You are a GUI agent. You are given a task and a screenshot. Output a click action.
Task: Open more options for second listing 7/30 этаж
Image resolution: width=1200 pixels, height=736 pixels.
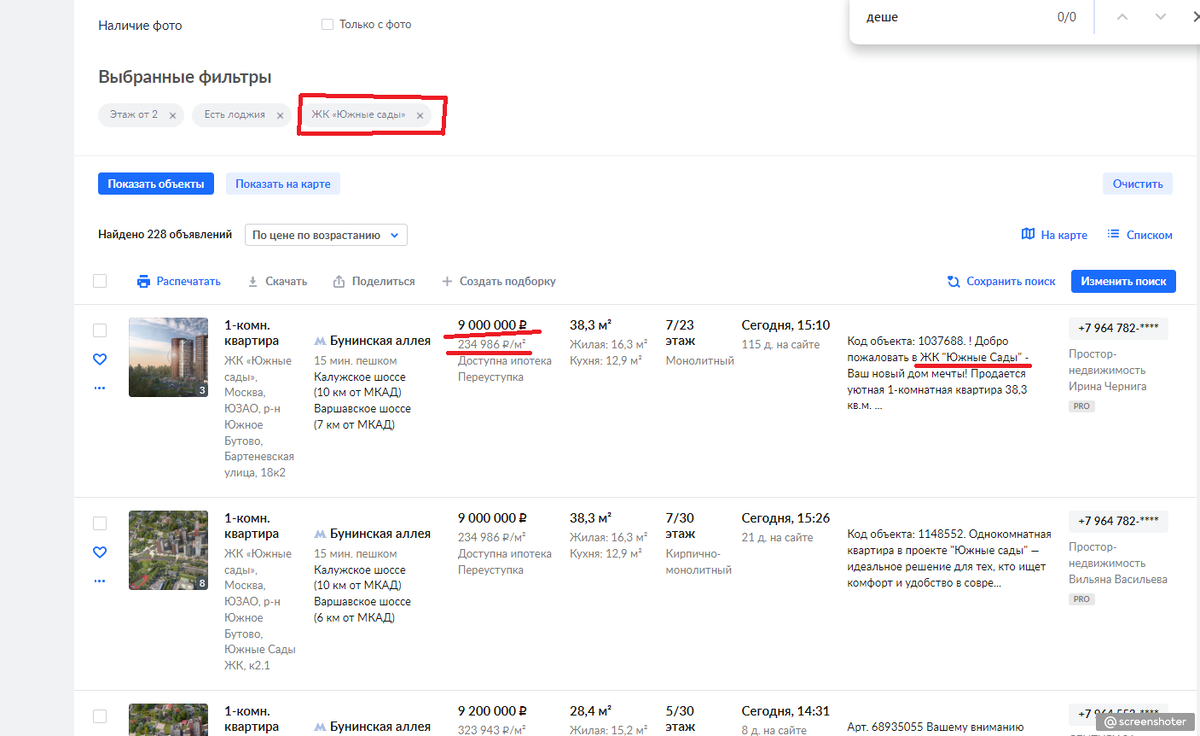pos(100,581)
